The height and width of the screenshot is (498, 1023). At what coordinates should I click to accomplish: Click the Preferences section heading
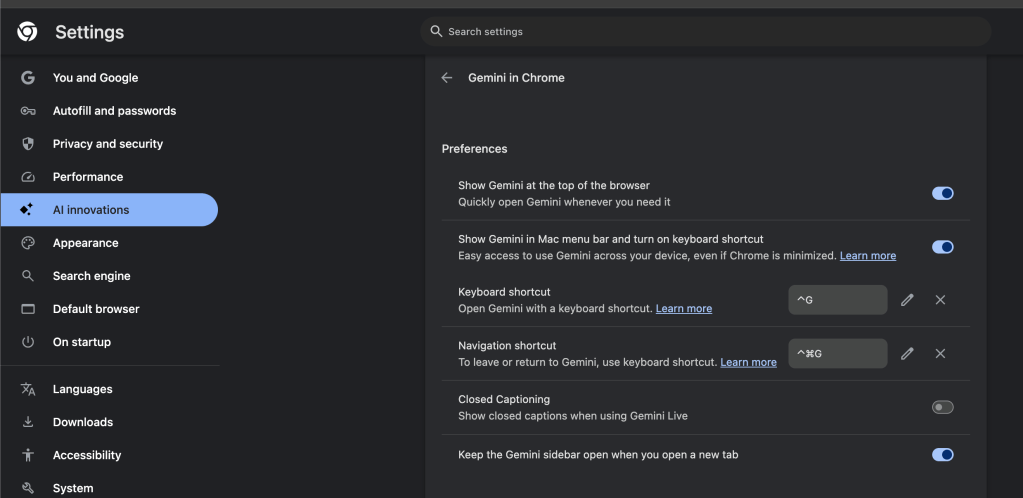(x=474, y=149)
